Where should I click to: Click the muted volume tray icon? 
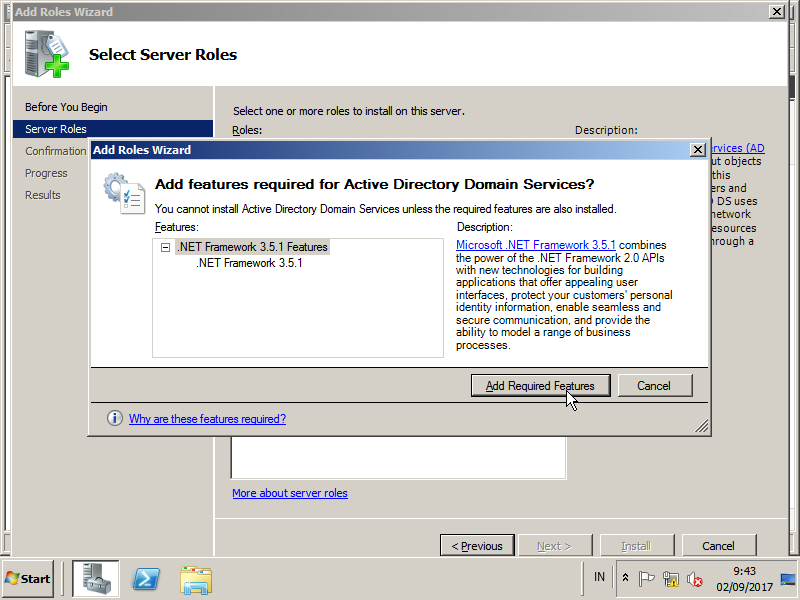(694, 579)
